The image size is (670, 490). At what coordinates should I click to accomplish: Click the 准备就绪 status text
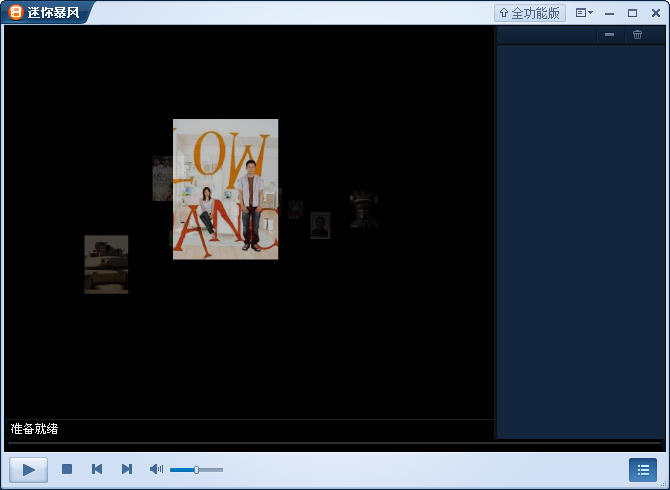pyautogui.click(x=34, y=429)
